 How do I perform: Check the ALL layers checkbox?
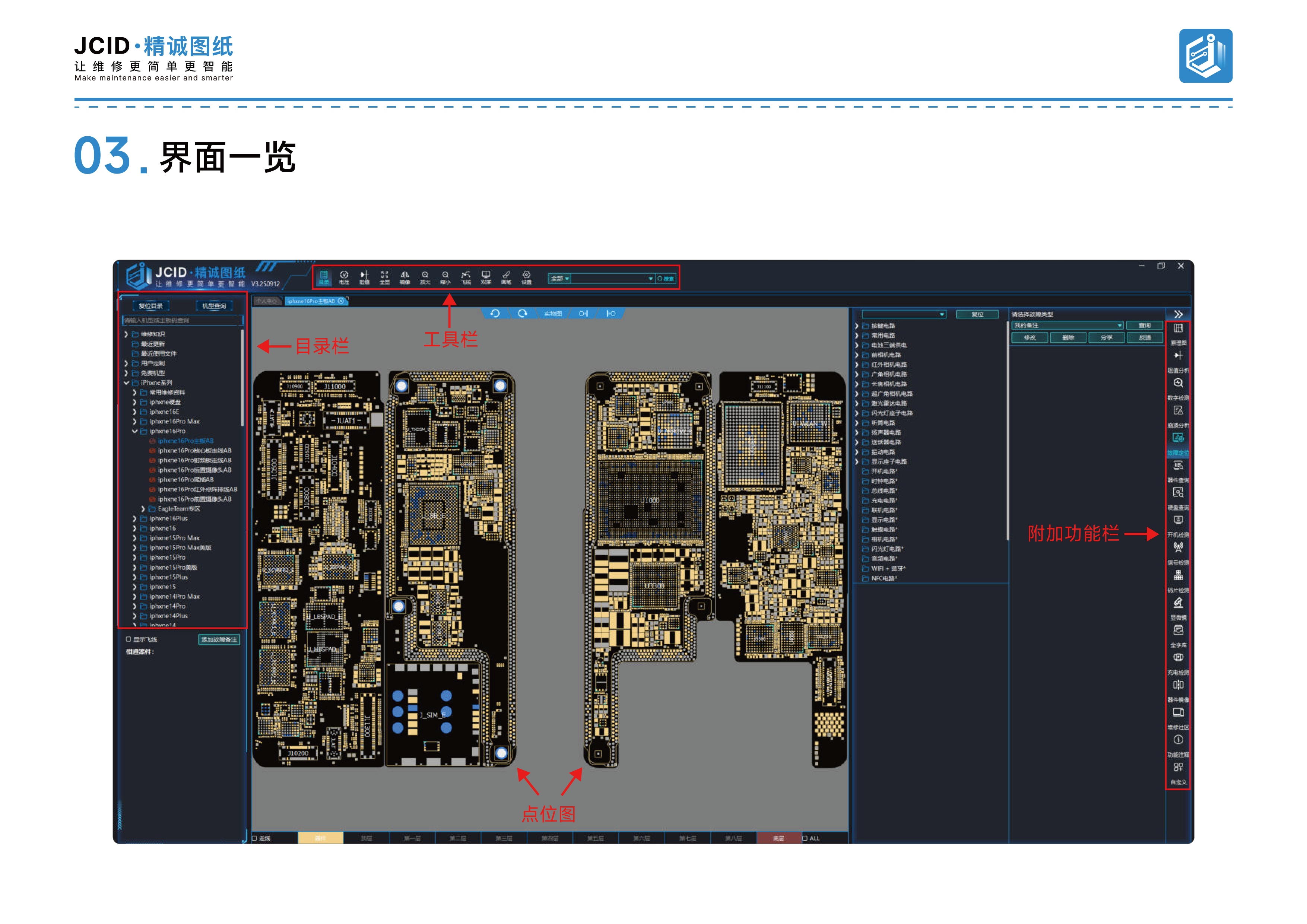(x=805, y=838)
